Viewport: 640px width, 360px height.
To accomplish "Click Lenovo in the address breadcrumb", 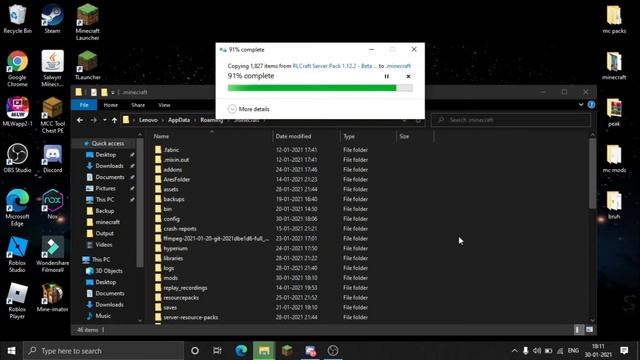I will [148, 120].
